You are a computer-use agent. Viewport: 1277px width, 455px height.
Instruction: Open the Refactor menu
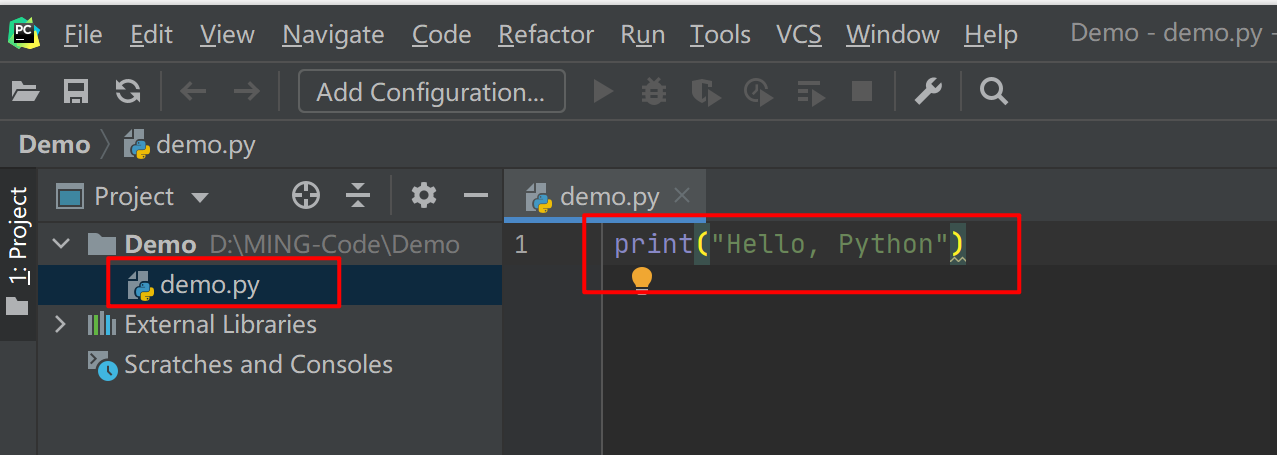pyautogui.click(x=545, y=35)
